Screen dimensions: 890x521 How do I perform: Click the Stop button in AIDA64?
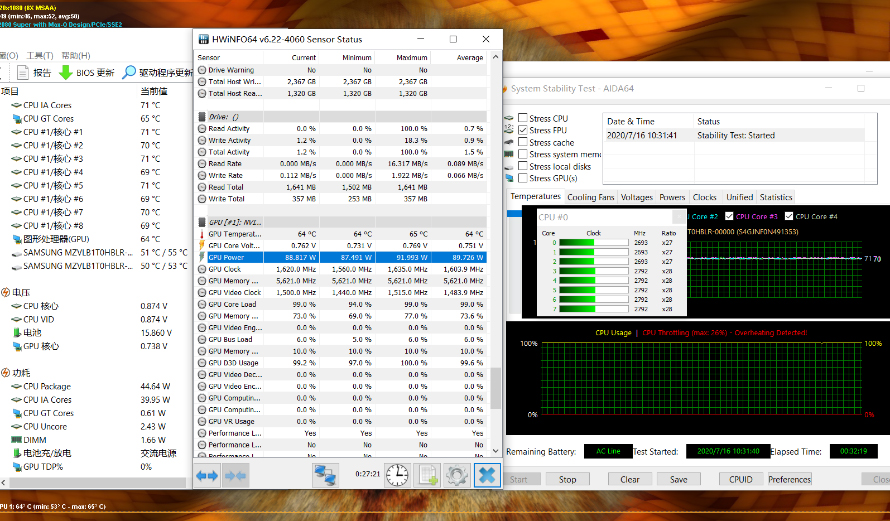[x=568, y=480]
